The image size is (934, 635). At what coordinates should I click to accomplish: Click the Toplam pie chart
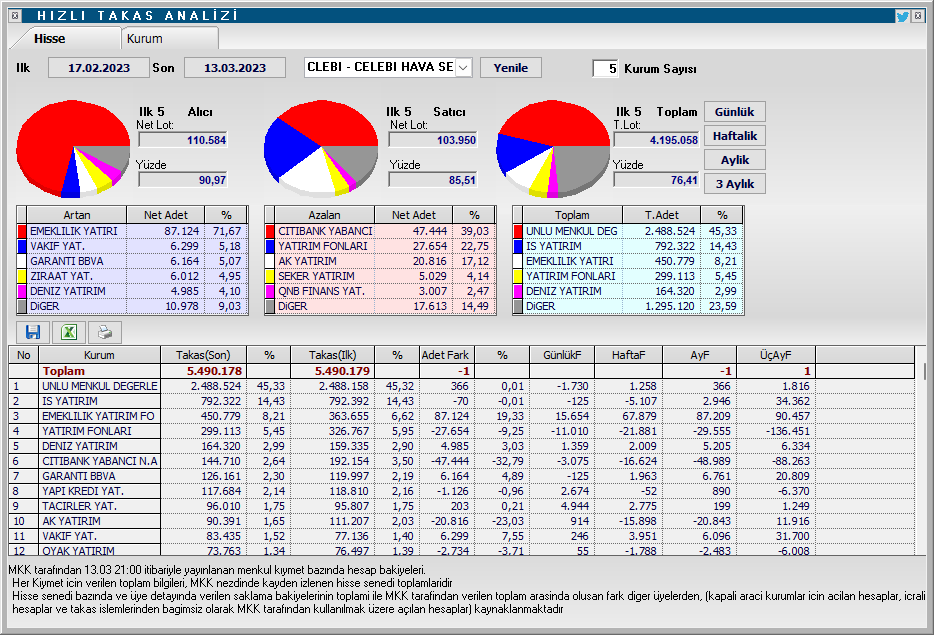click(x=553, y=148)
